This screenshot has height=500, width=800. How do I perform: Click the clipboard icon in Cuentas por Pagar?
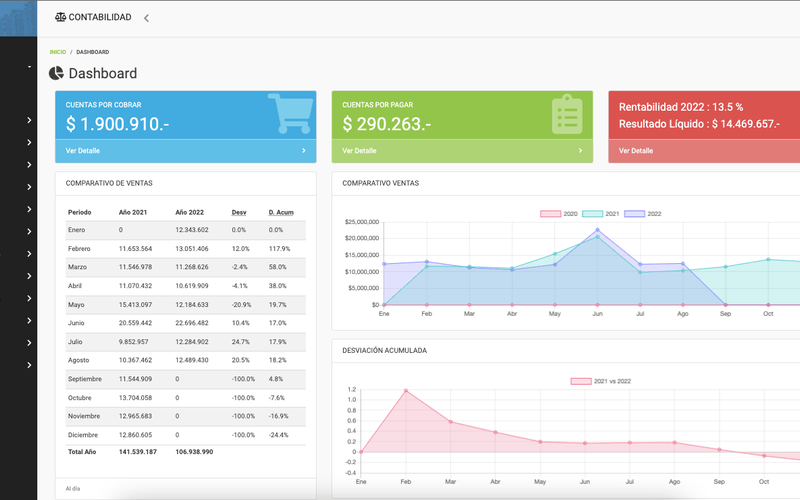coord(567,114)
